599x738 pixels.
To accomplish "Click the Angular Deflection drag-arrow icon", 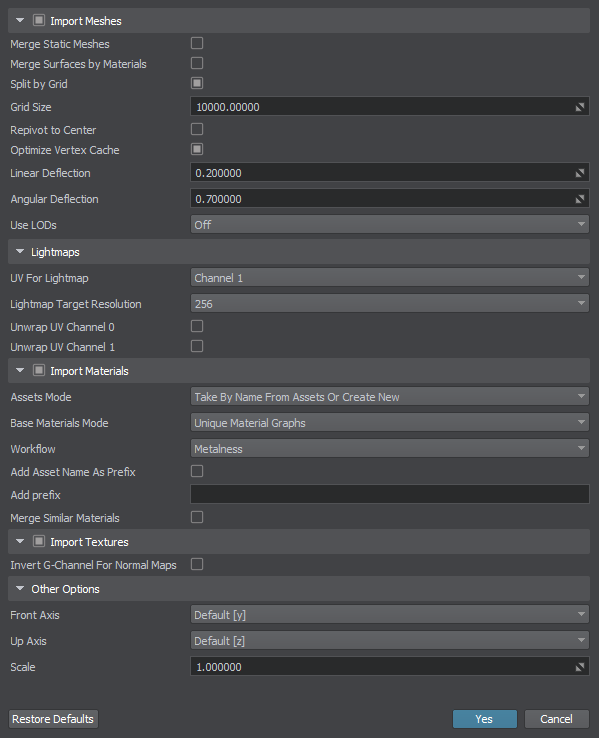I will [580, 199].
